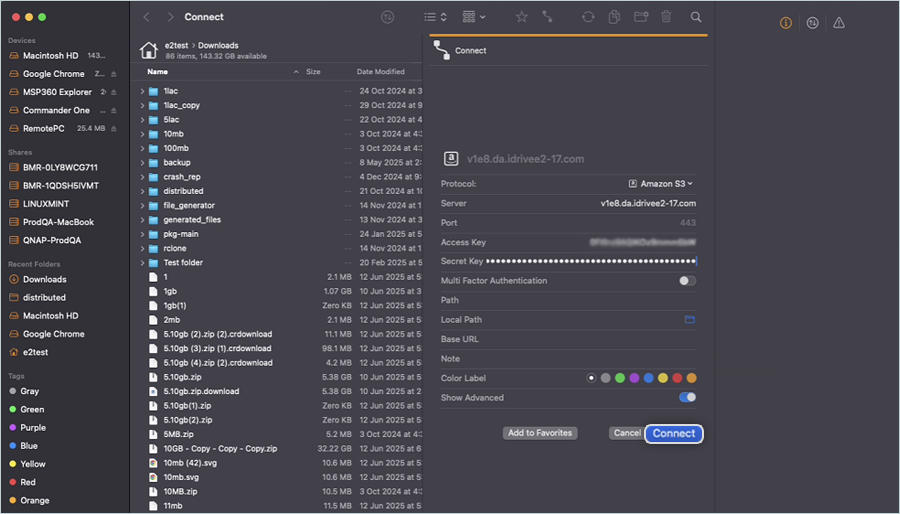The width and height of the screenshot is (900, 514).
Task: Open the Protocol Amazon S3 dropdown
Action: point(660,184)
